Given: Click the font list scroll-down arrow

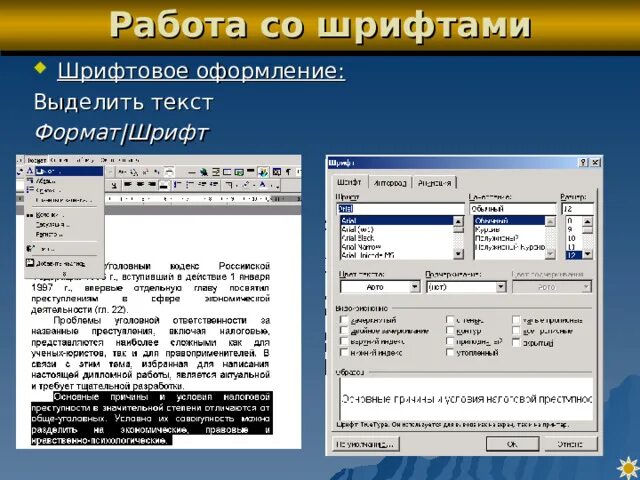Looking at the screenshot, I should pyautogui.click(x=458, y=253).
